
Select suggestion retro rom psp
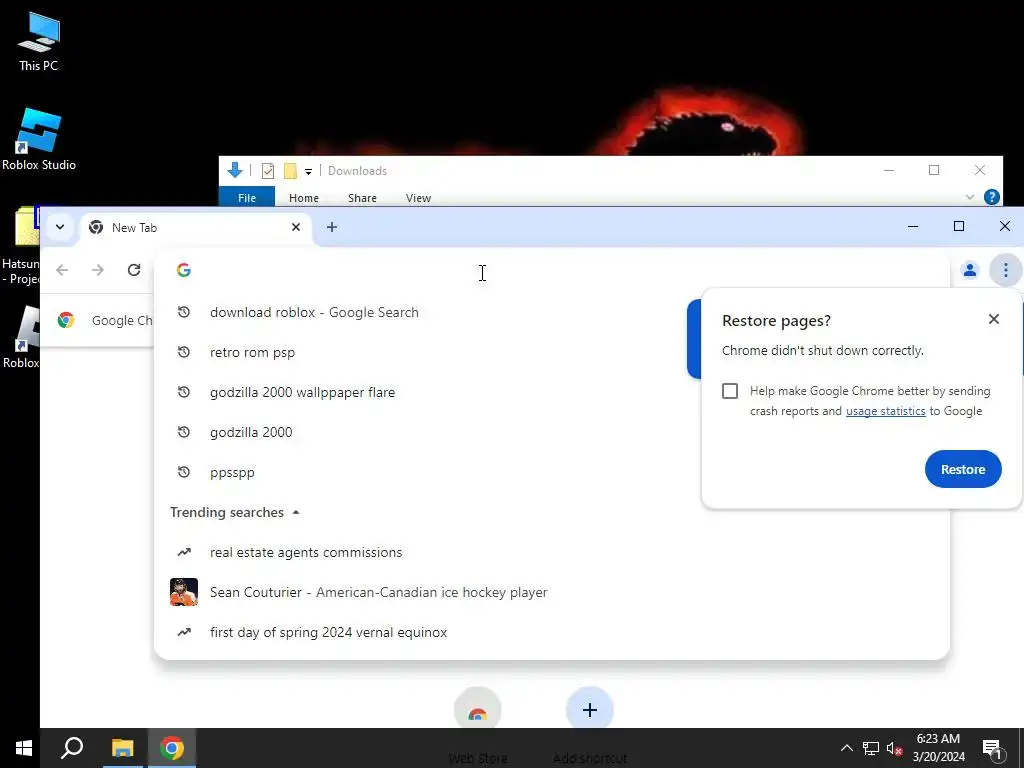[x=552, y=352]
